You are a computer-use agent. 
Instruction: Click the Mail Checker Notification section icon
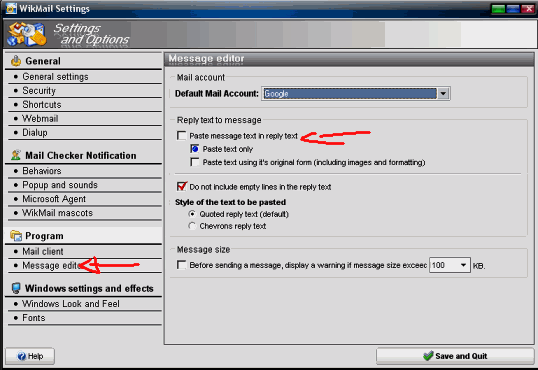(16, 155)
